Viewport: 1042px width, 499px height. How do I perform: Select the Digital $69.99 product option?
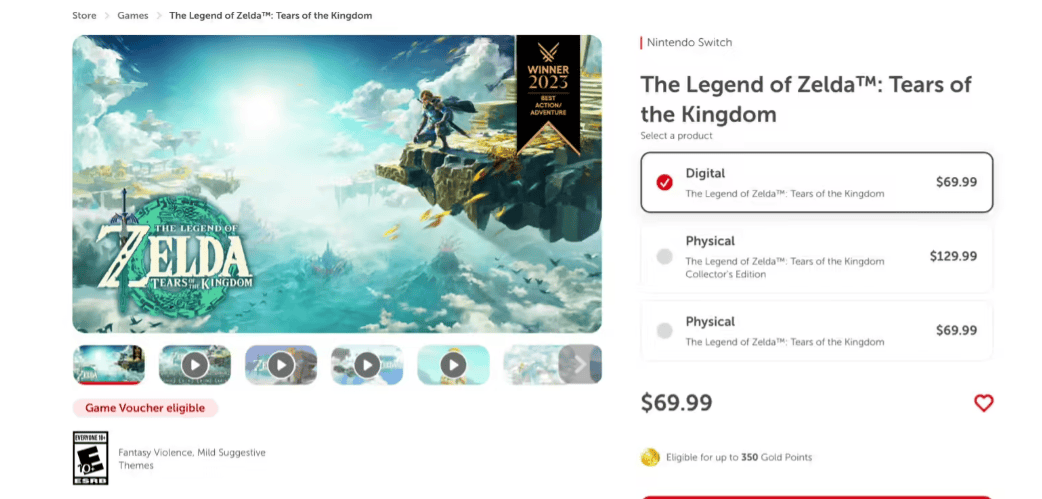click(x=817, y=182)
